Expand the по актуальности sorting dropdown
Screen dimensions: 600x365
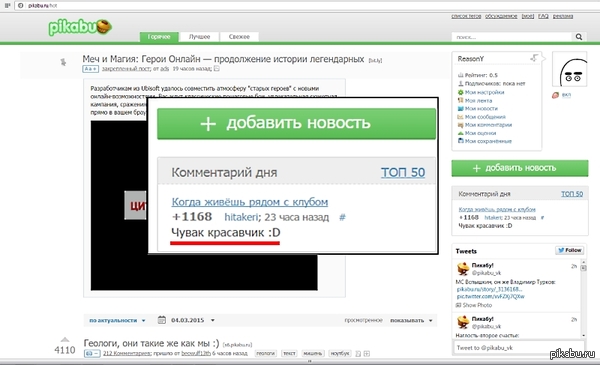[117, 320]
